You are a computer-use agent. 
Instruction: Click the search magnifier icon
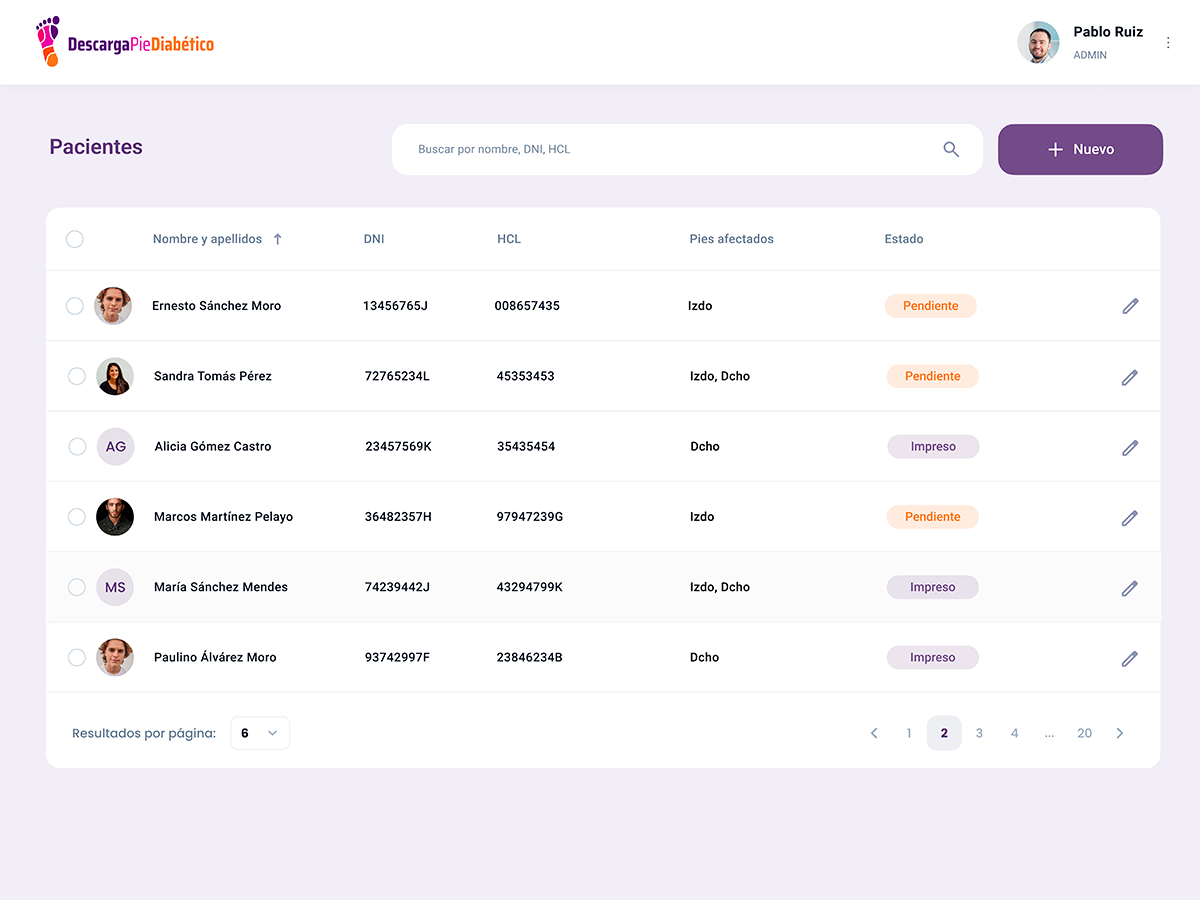coord(951,149)
